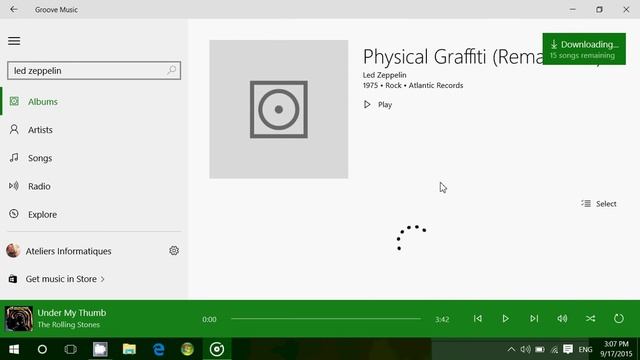Open File Explorer from the taskbar

tap(129, 349)
